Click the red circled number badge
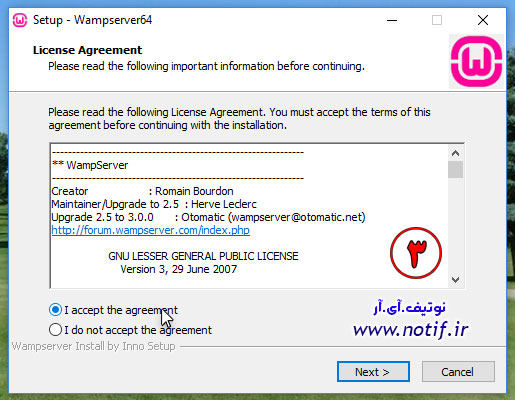Screen dimensions: 515x400 [416, 253]
